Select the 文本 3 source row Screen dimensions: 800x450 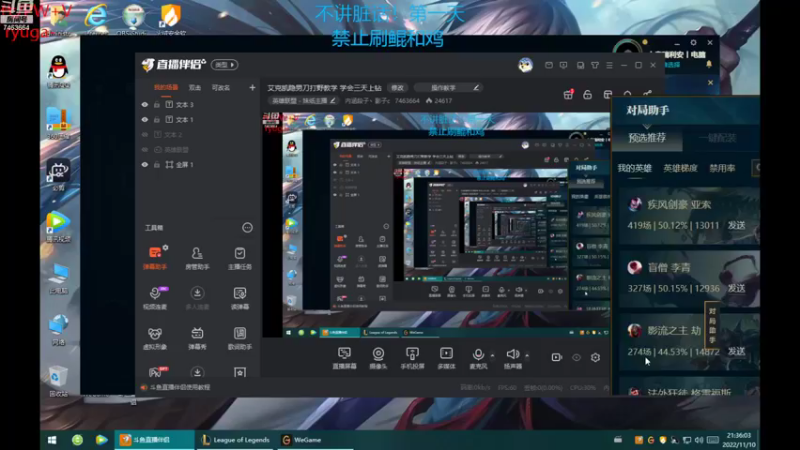click(197, 105)
